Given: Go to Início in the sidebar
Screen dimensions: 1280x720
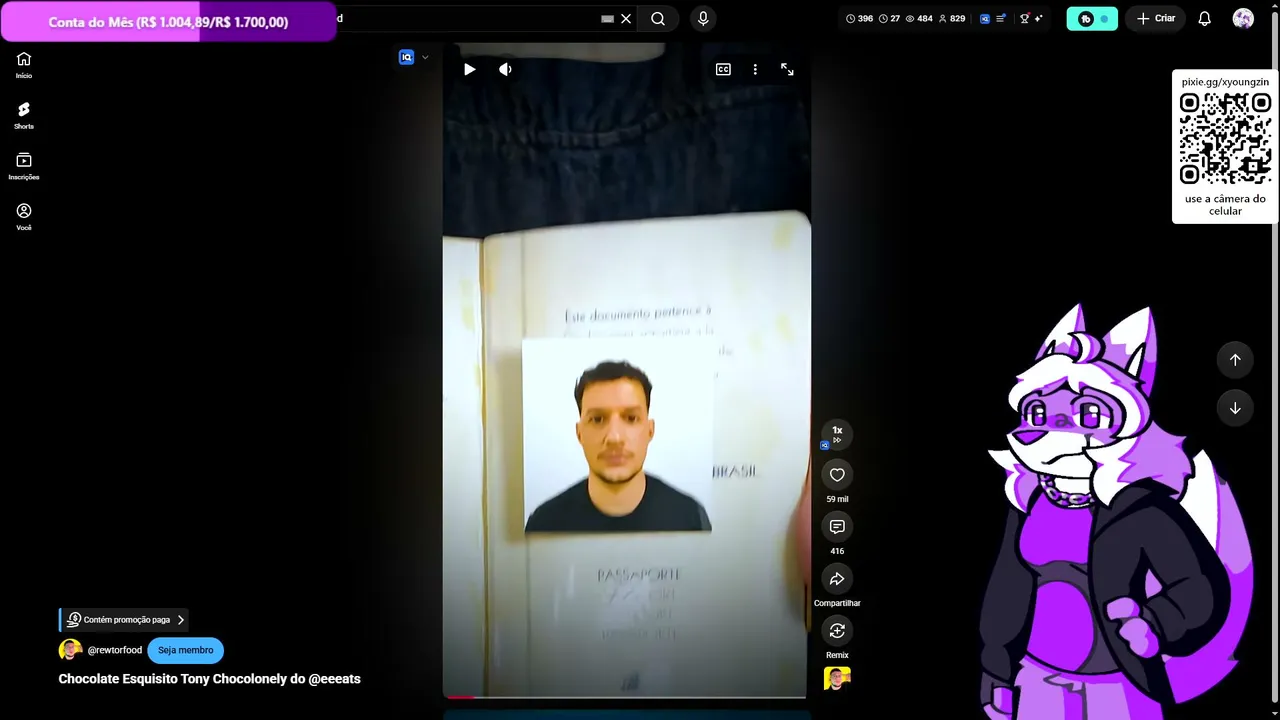Looking at the screenshot, I should [x=24, y=65].
